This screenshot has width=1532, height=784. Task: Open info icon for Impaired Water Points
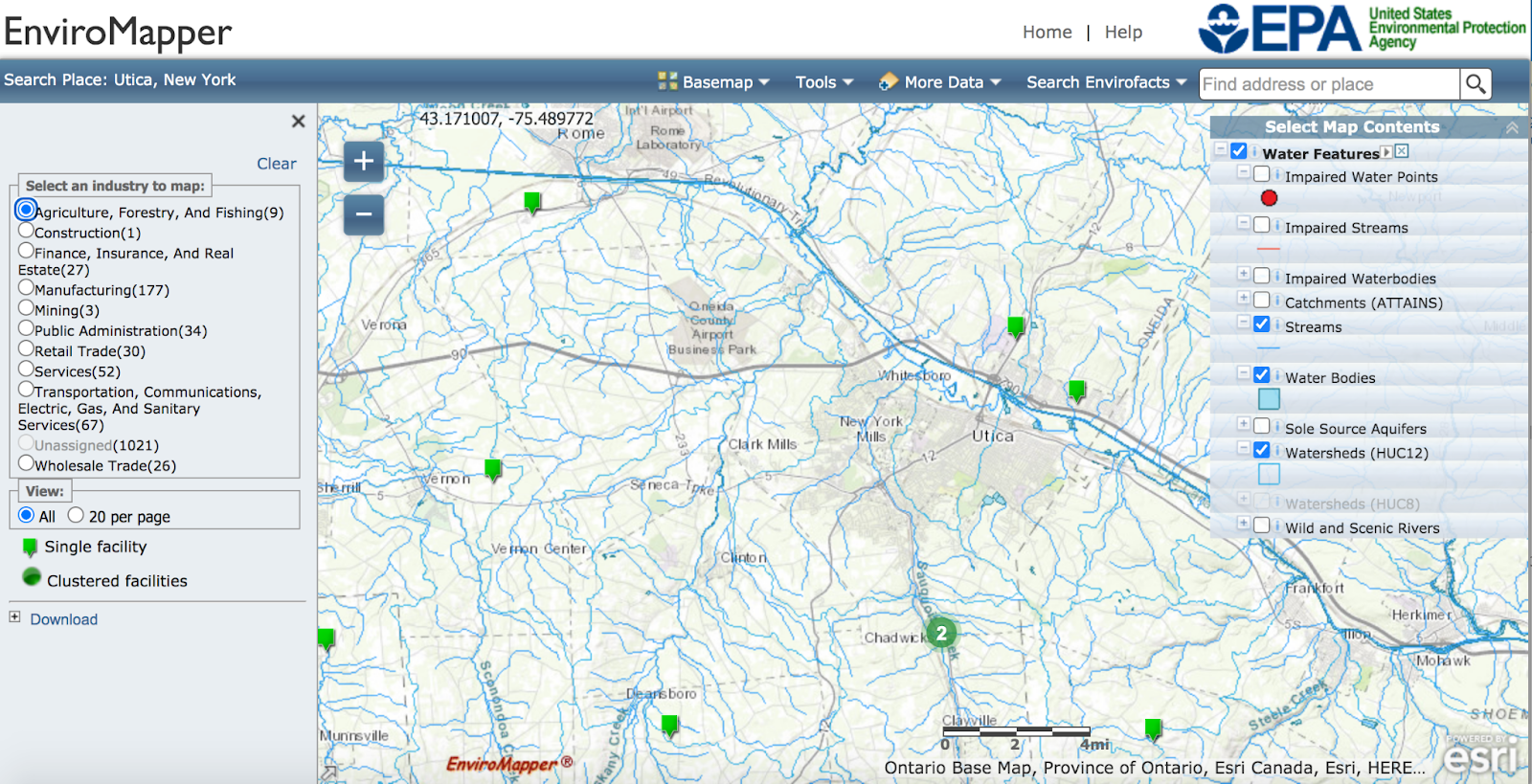(x=1277, y=175)
